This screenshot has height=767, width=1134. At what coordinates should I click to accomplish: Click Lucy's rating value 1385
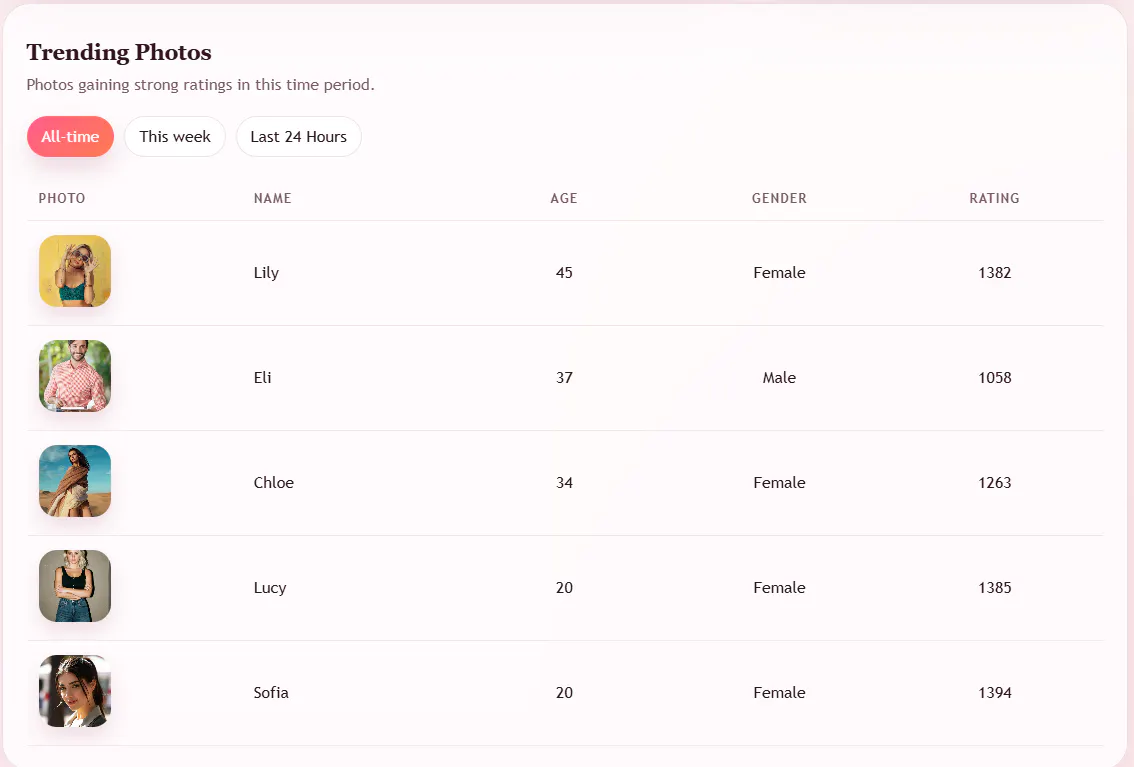pos(995,588)
